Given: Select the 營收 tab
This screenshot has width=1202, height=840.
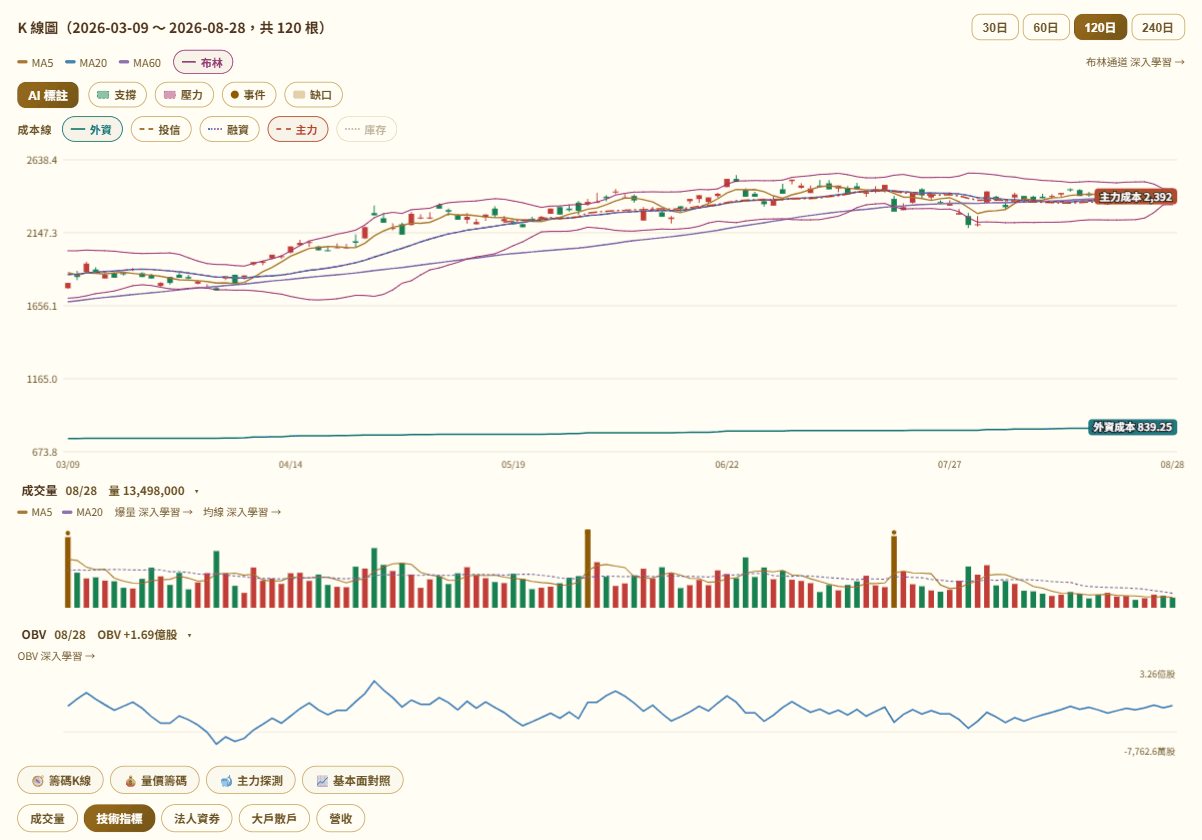Looking at the screenshot, I should 340,818.
